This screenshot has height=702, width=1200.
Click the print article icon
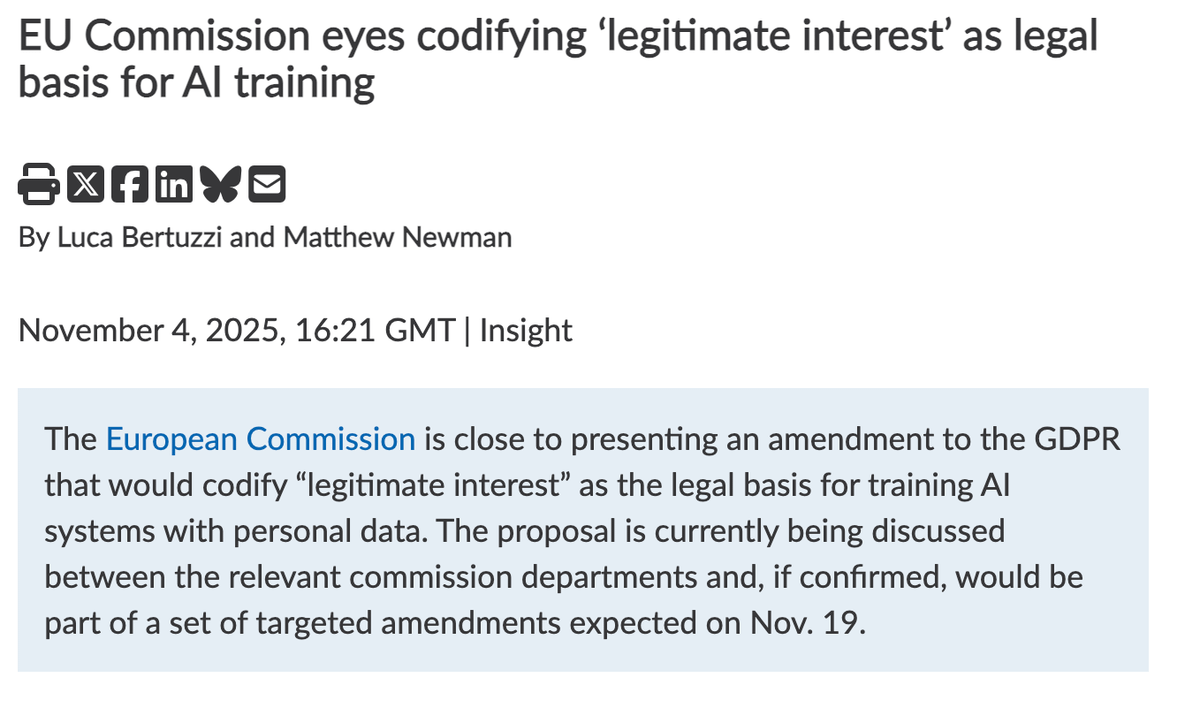click(39, 184)
